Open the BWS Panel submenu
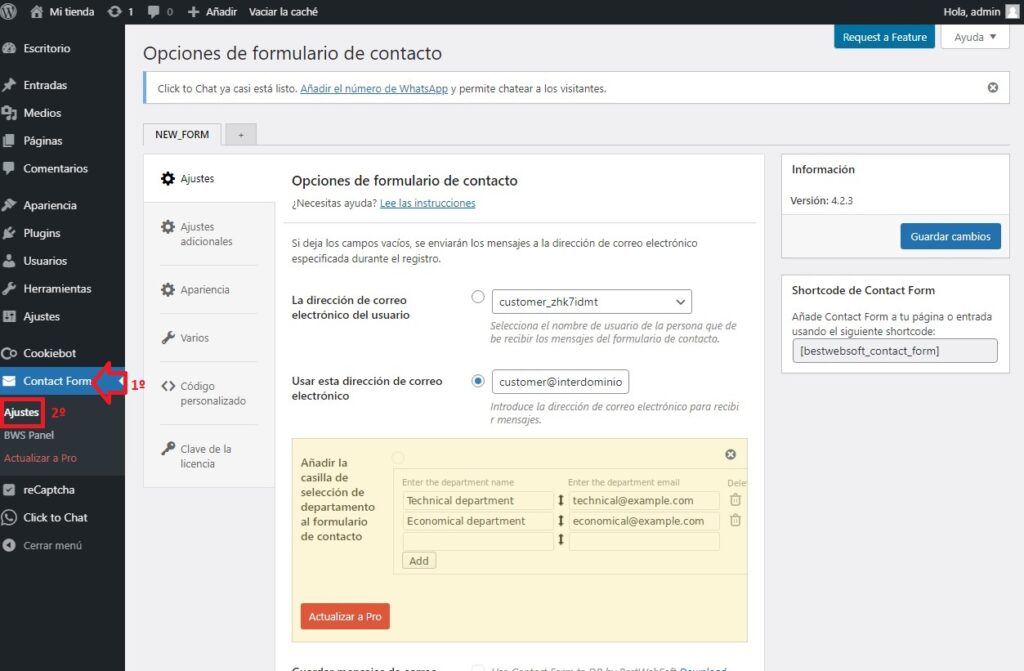This screenshot has width=1024, height=671. tap(29, 435)
